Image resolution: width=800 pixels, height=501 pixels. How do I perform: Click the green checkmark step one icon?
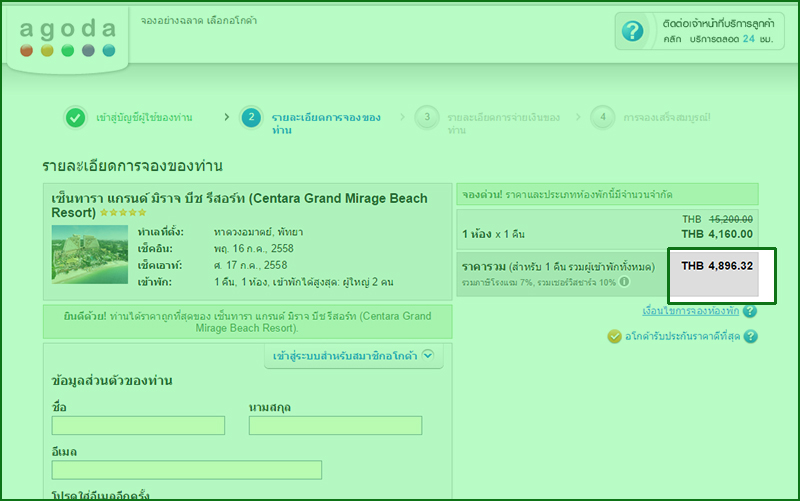coord(75,118)
